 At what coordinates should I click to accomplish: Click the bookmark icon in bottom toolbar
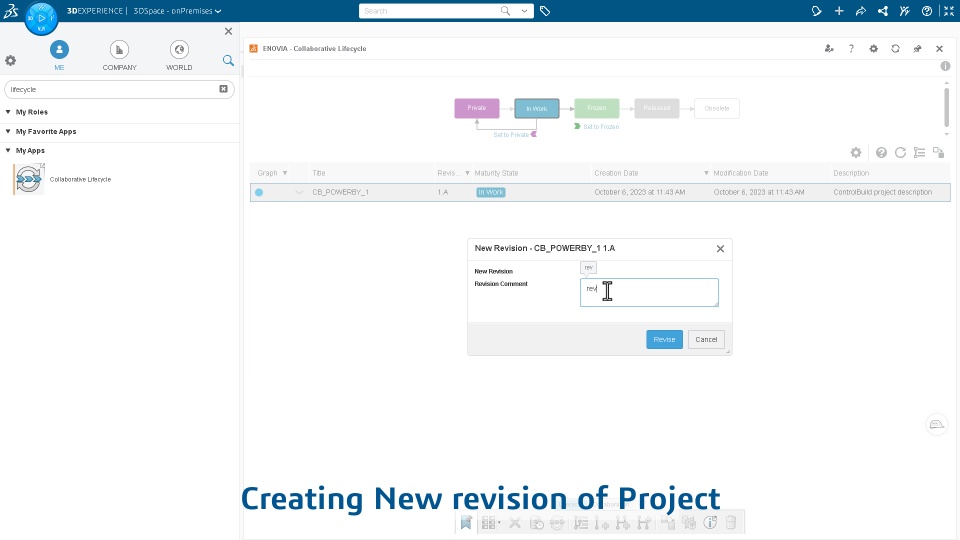pyautogui.click(x=466, y=523)
